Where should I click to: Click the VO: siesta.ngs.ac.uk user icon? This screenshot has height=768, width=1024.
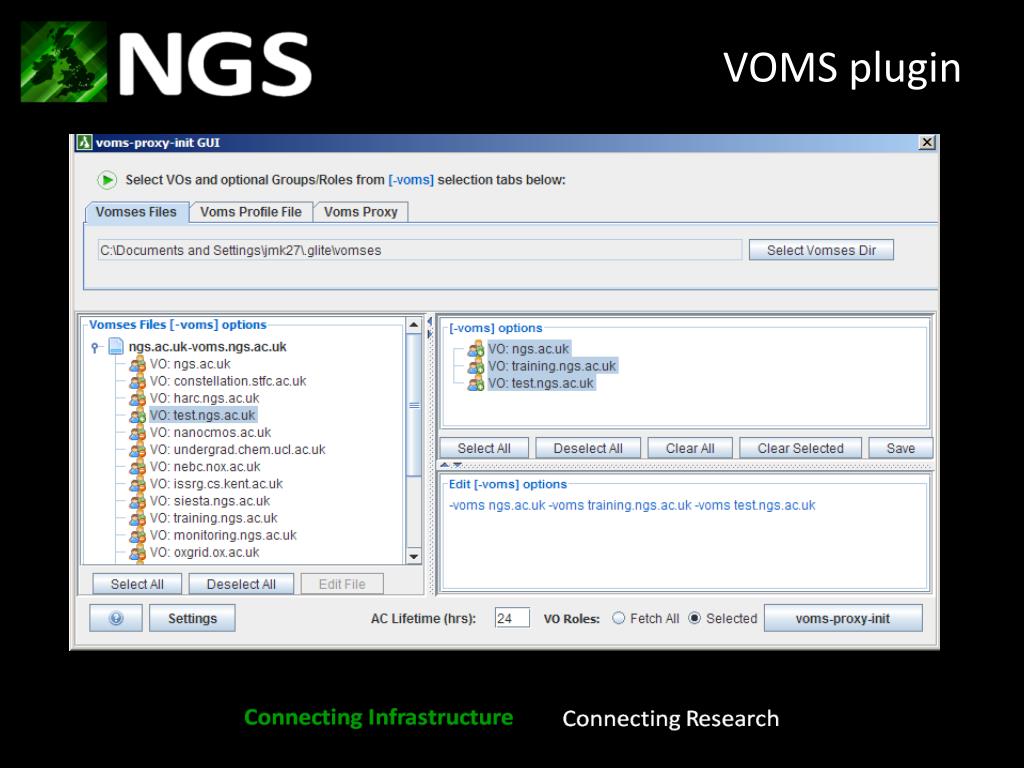pyautogui.click(x=137, y=501)
